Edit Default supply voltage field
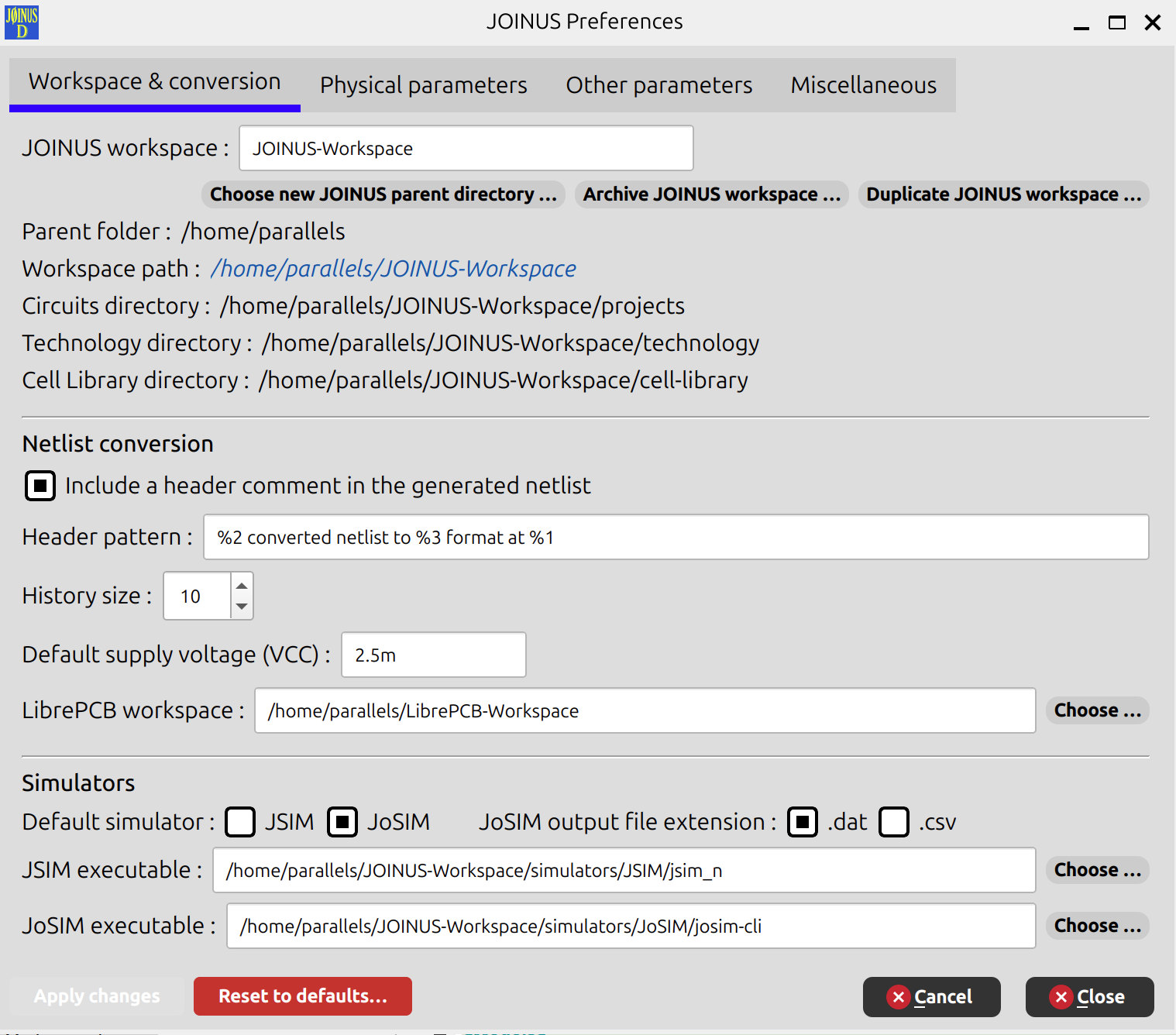 click(x=434, y=655)
